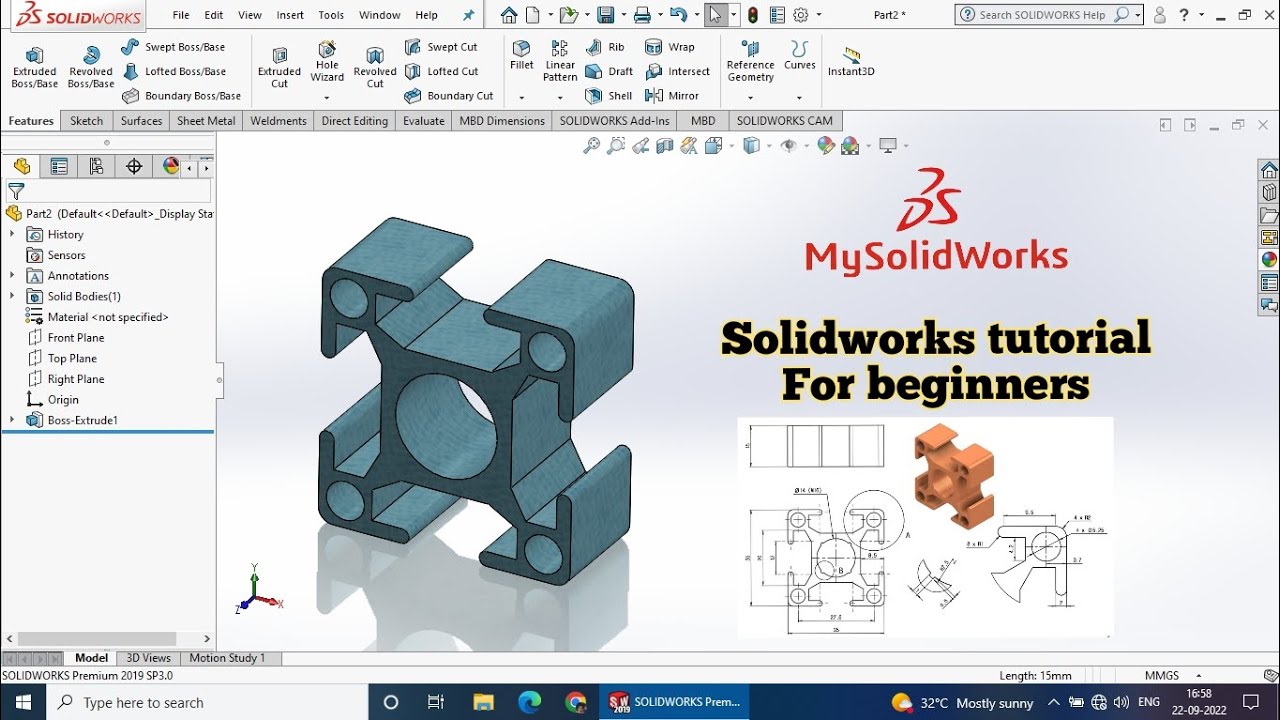Apply the Fillet tool
The width and height of the screenshot is (1280, 720).
521,56
